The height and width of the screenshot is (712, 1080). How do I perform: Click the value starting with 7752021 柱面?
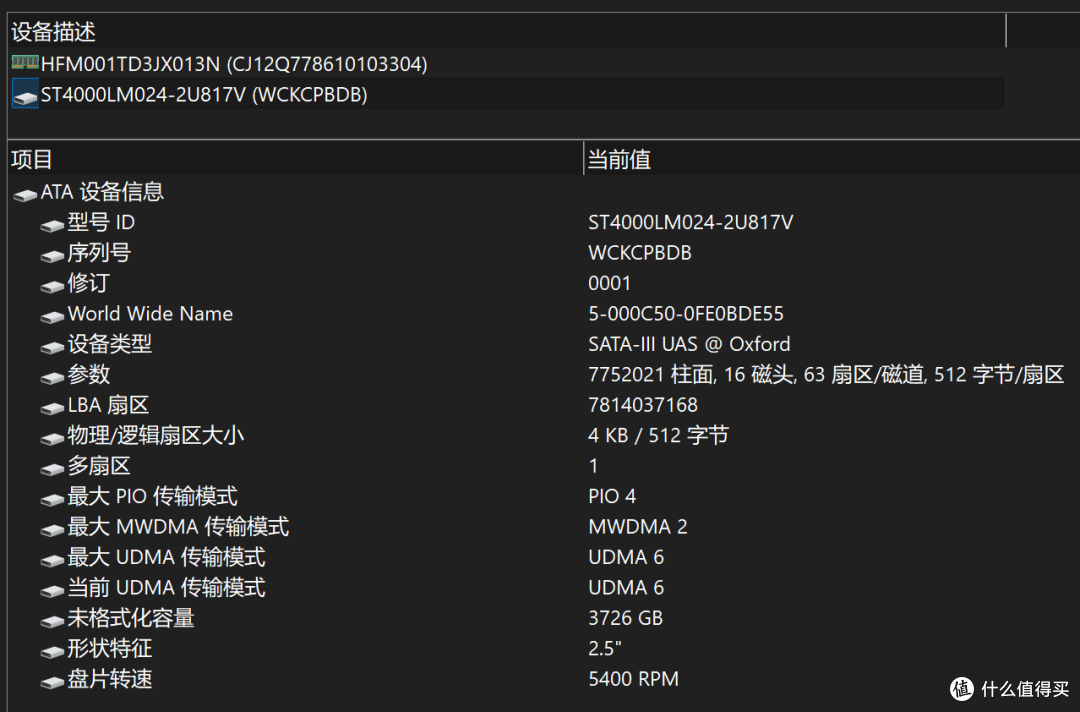[826, 375]
